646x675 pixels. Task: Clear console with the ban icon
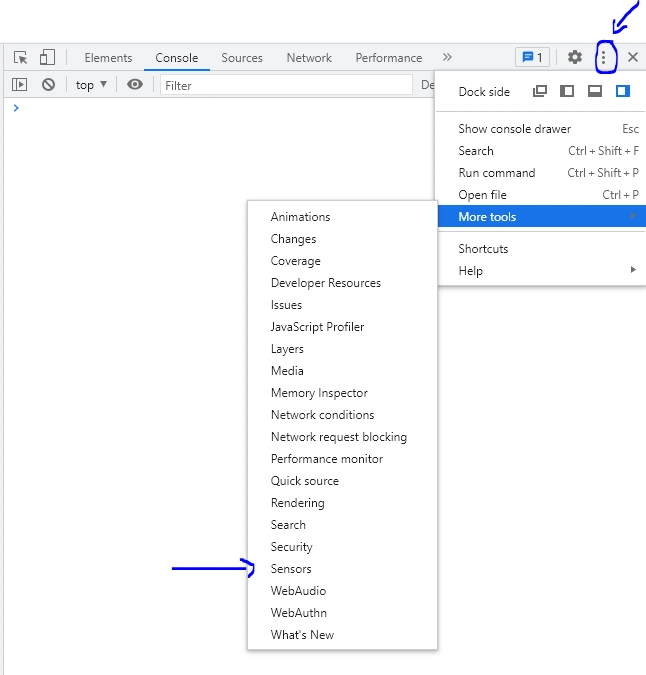tap(48, 85)
